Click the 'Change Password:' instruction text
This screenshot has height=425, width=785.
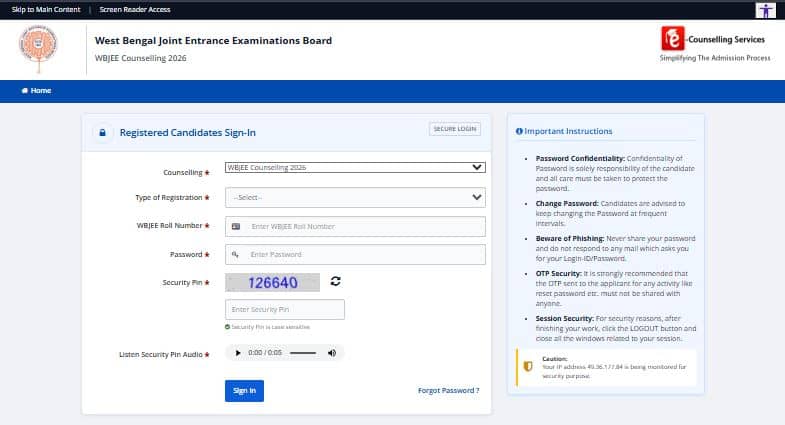567,203
